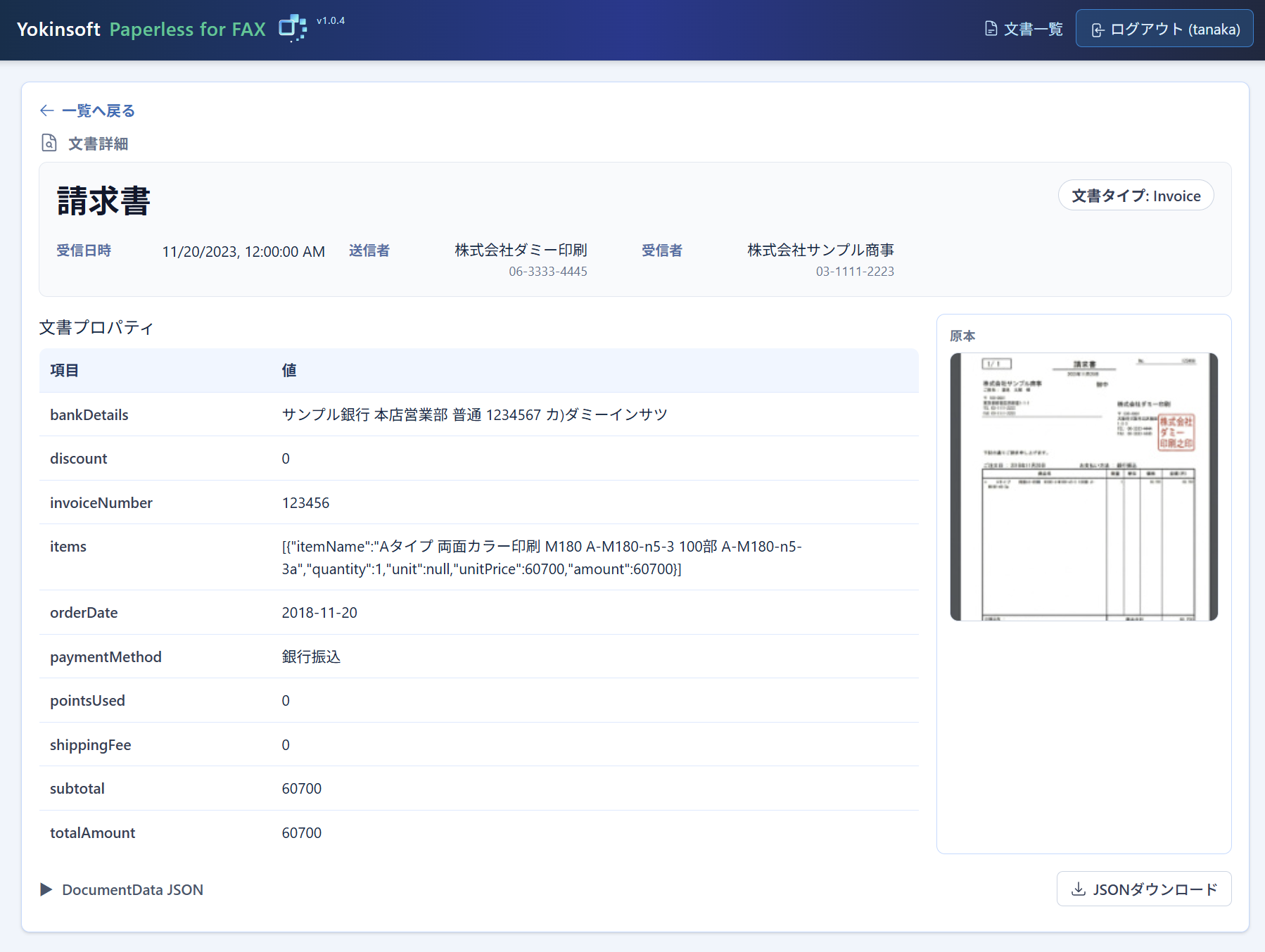This screenshot has height=952, width=1265.
Task: Expand the DocumentData JSON triangle
Action: pos(46,889)
